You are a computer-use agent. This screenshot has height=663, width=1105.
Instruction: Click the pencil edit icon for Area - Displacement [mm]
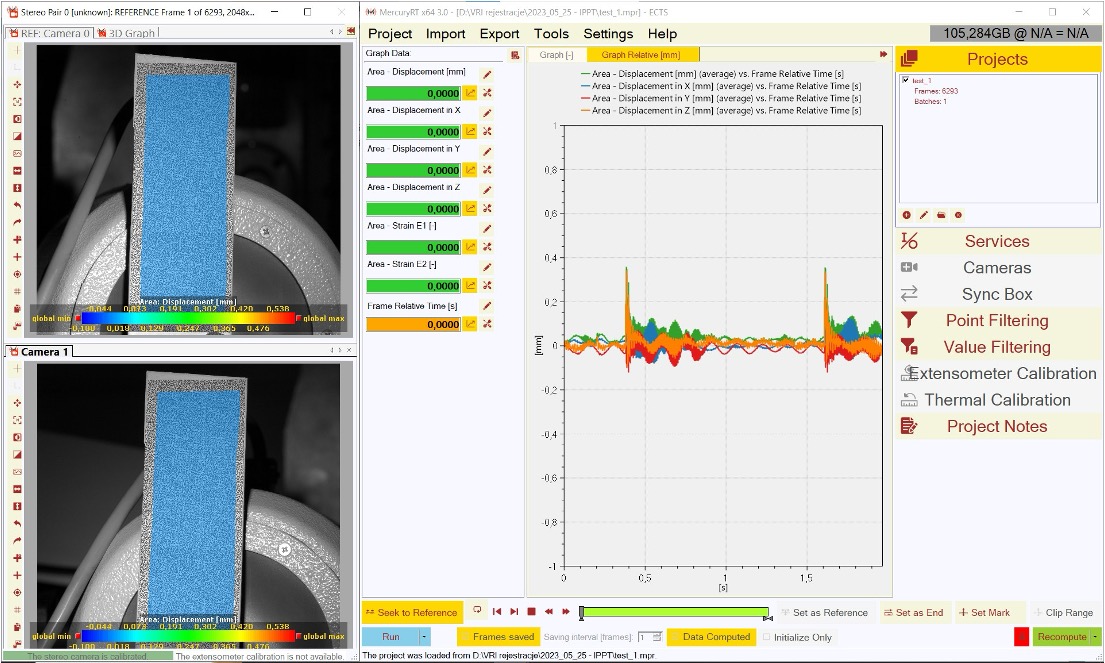coord(487,75)
